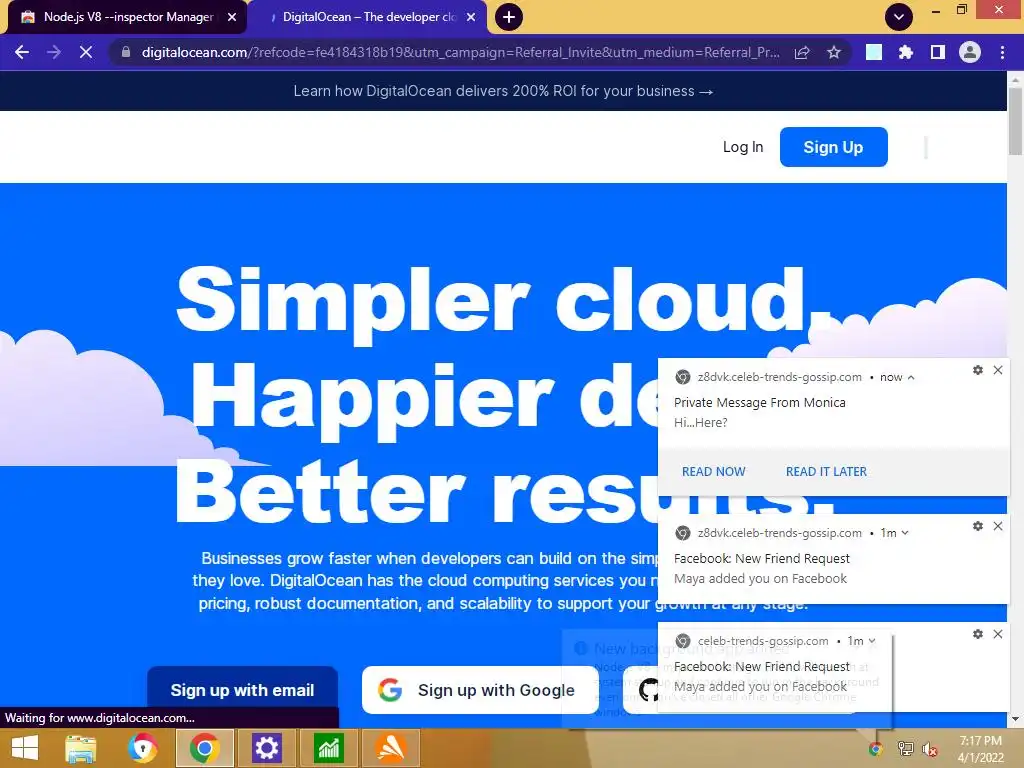Viewport: 1024px width, 768px height.
Task: Open the Chrome taskbar icon with the shield
Action: click(x=142, y=748)
